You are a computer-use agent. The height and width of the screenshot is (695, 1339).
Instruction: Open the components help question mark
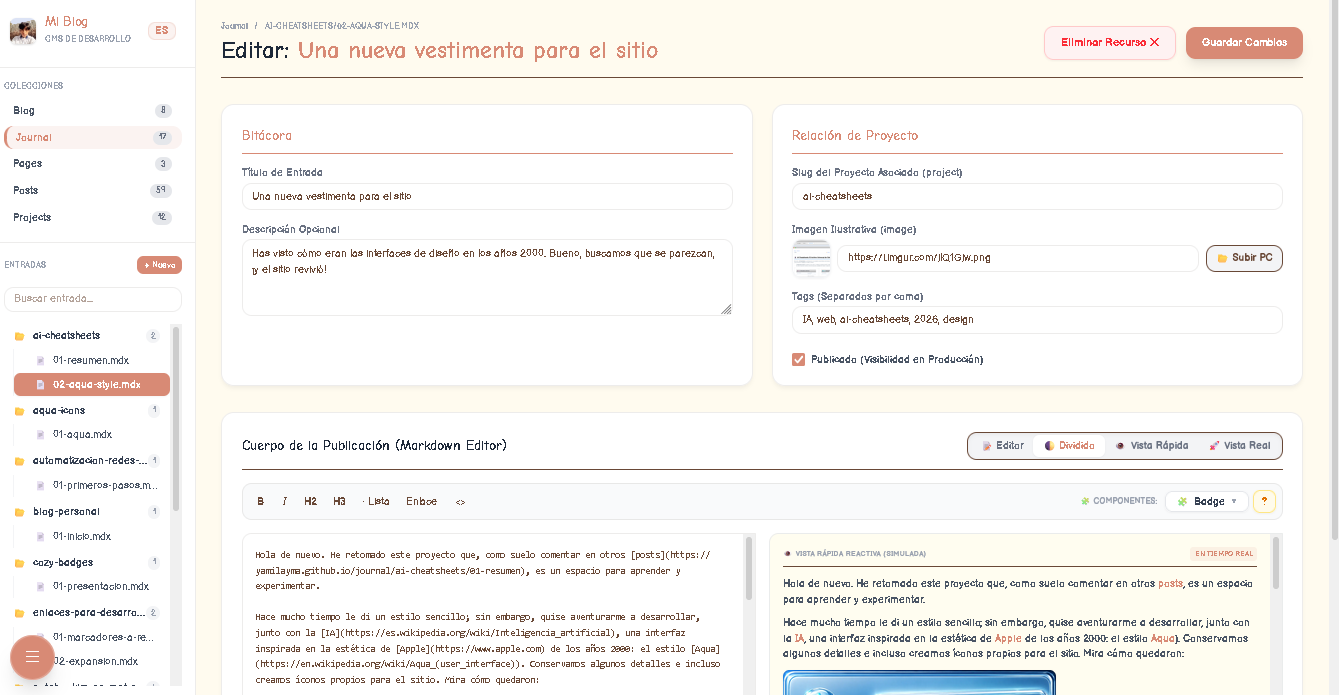(1264, 502)
